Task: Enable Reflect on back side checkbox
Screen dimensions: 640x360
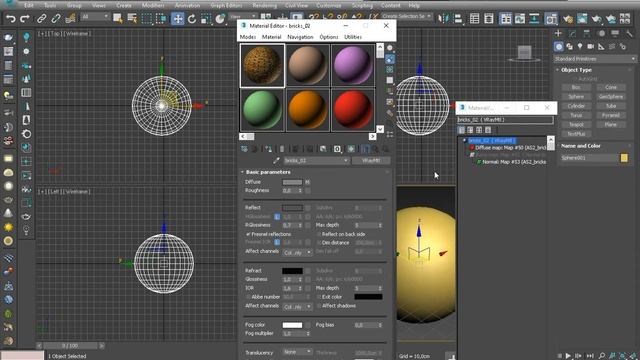Action: pyautogui.click(x=319, y=234)
